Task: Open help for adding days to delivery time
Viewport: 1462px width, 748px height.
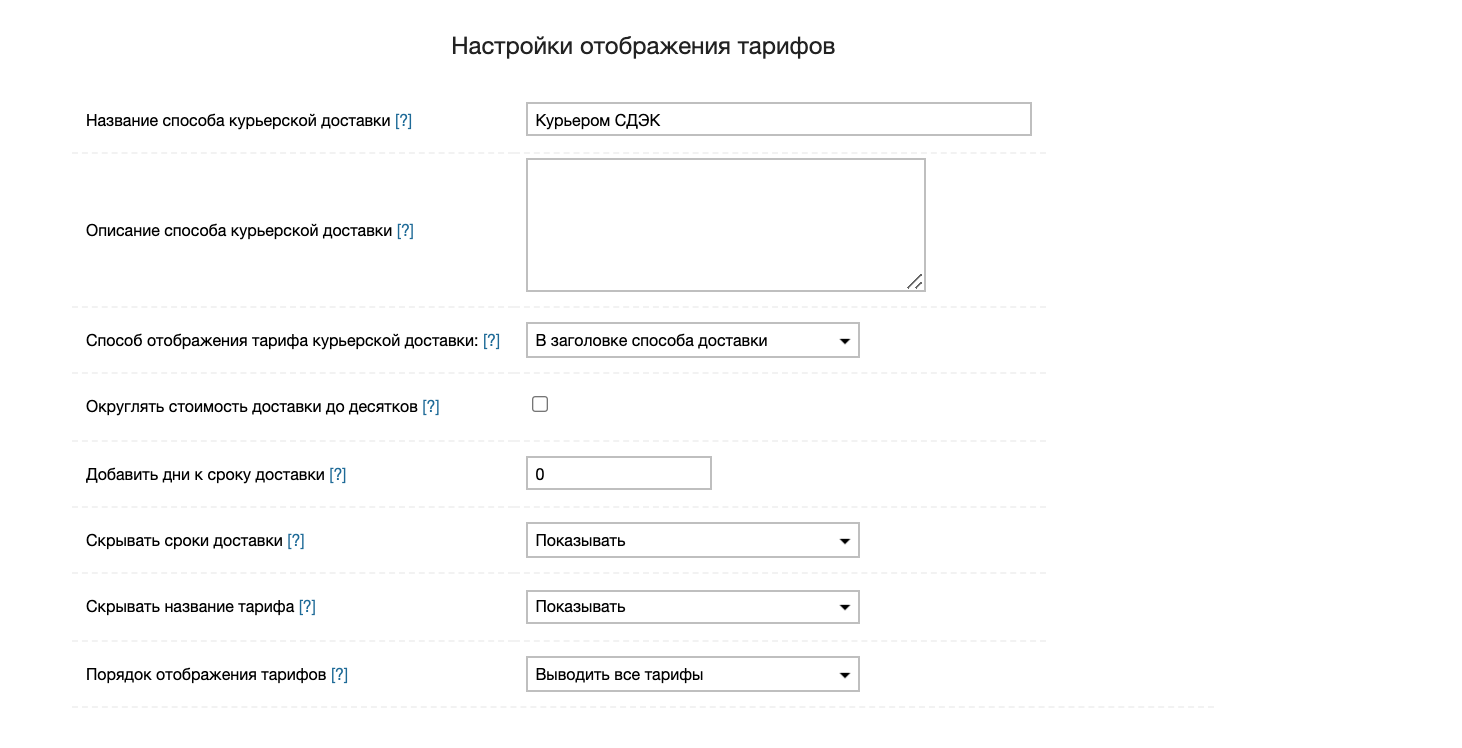Action: (337, 474)
